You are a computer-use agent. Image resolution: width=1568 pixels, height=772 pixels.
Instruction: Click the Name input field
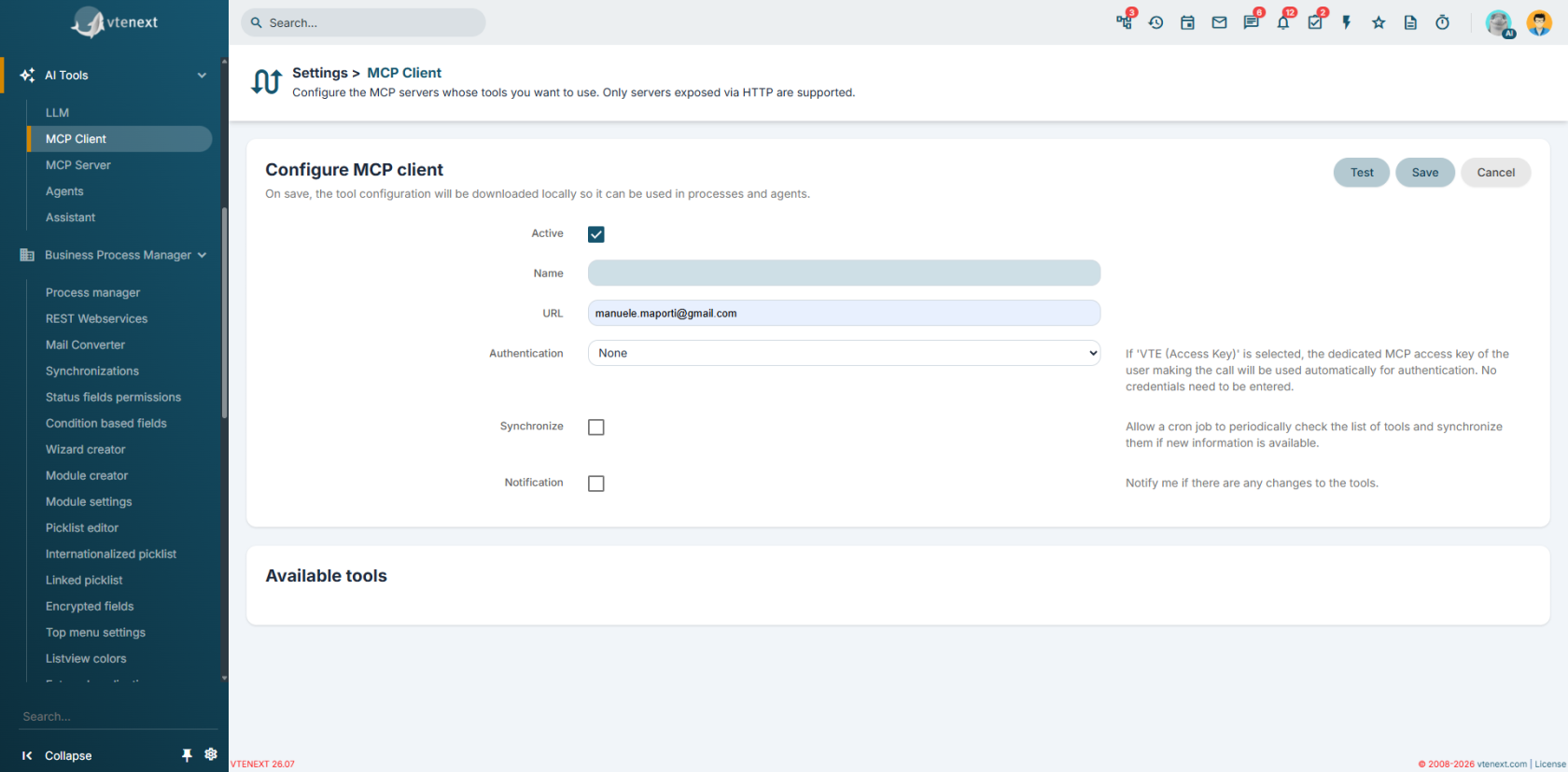(x=844, y=273)
